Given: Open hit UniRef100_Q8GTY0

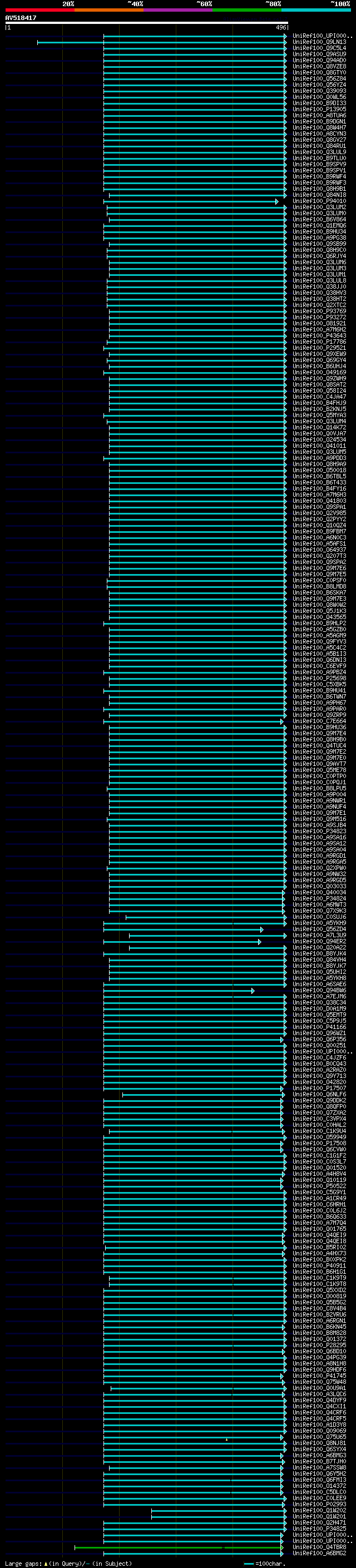Looking at the screenshot, I should (319, 72).
